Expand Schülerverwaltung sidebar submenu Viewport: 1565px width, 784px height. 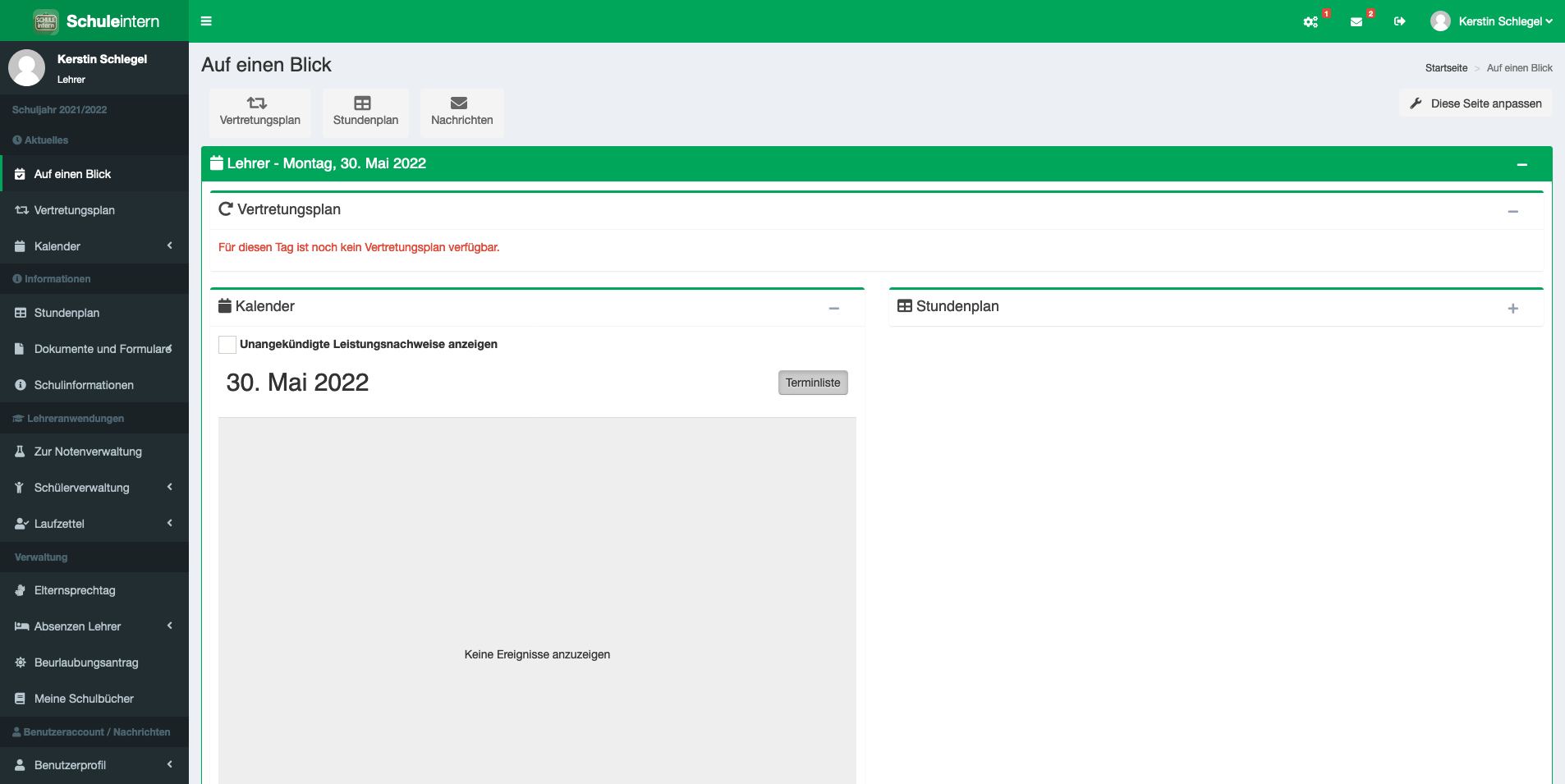(x=170, y=487)
